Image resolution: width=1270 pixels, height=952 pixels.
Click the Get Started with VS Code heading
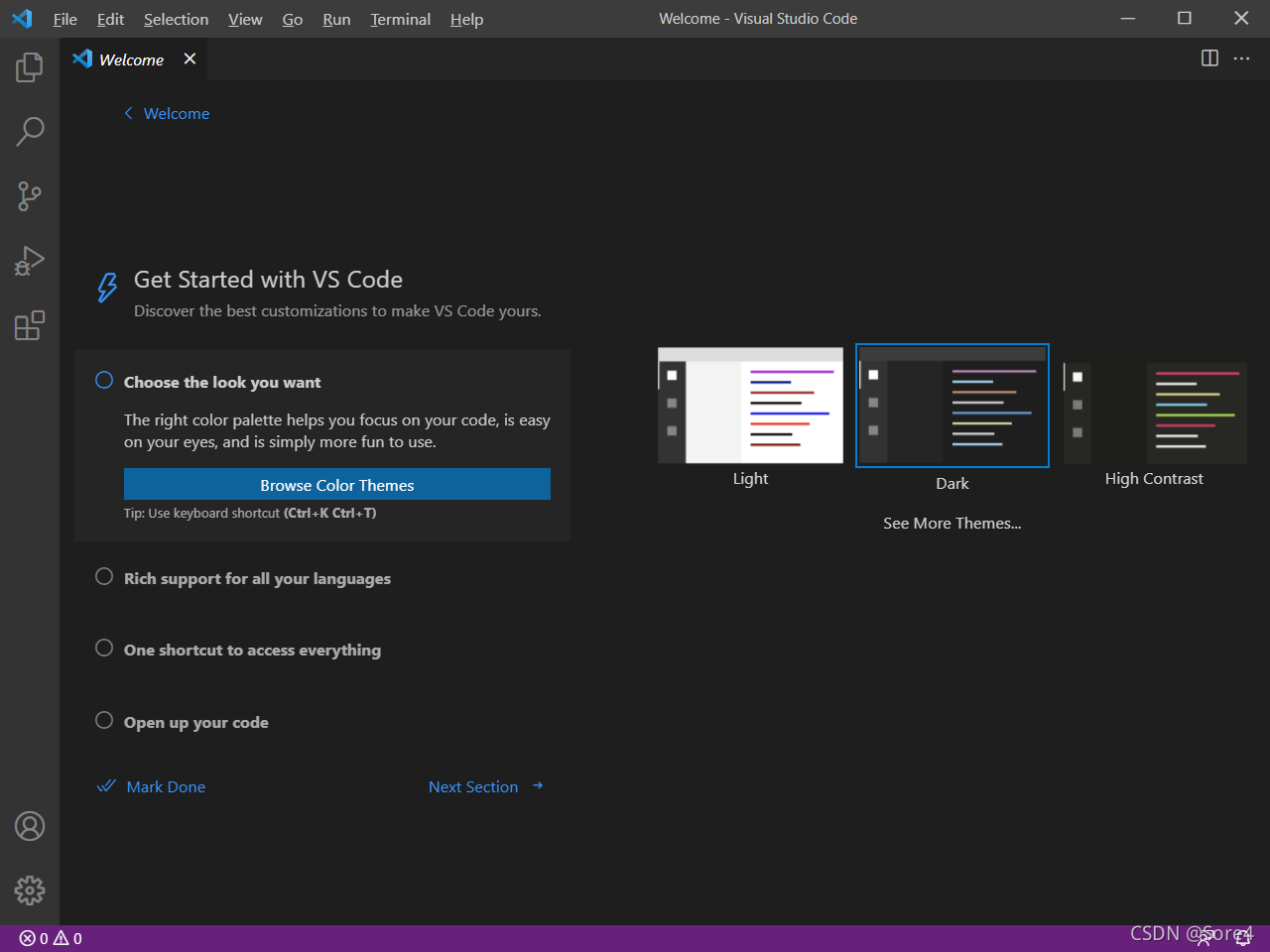tap(268, 280)
